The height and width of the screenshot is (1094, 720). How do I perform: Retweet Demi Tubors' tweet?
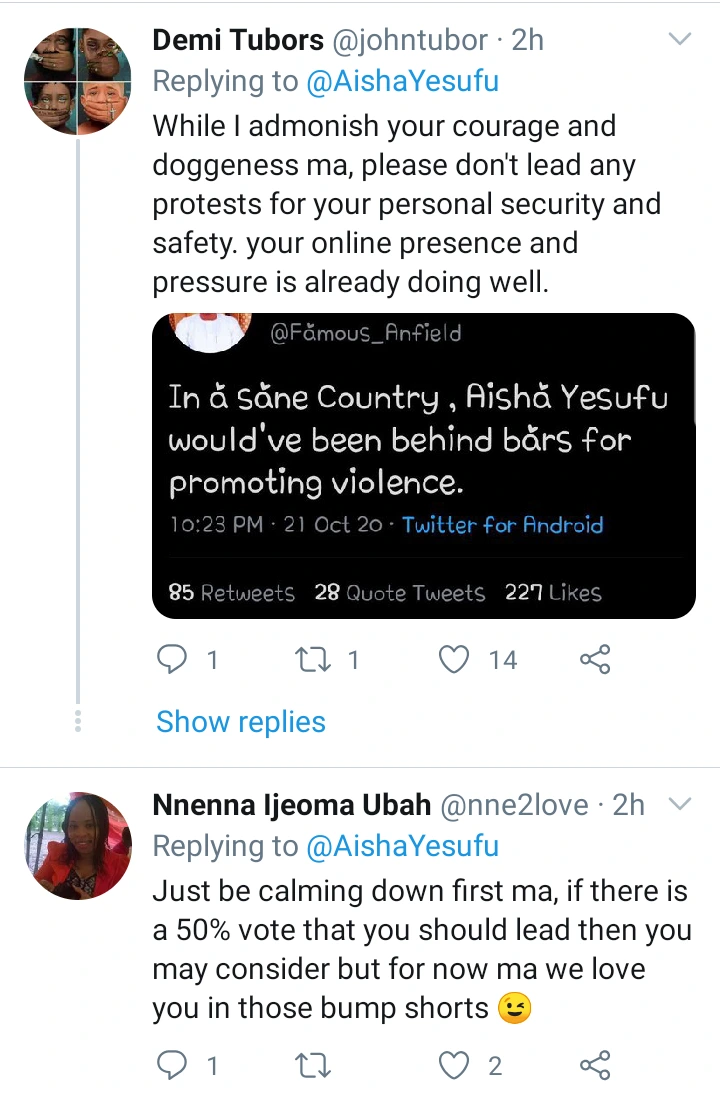(x=312, y=659)
